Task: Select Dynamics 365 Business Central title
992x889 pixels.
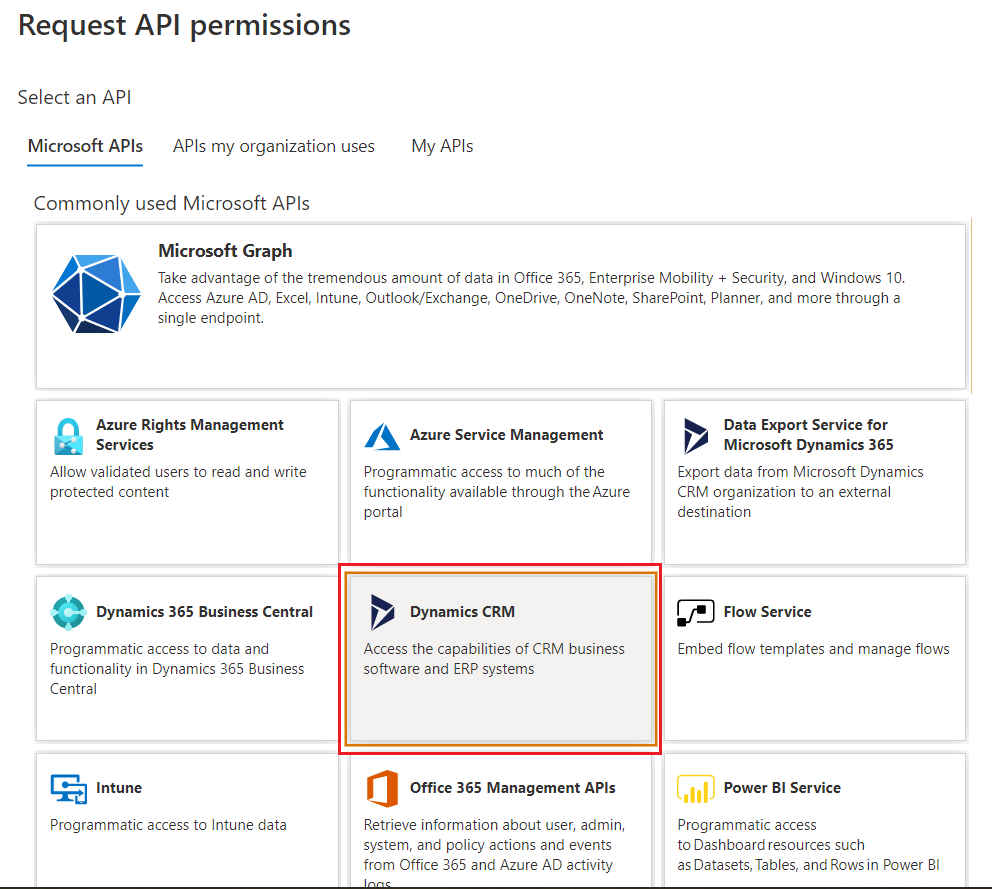Action: tap(204, 612)
